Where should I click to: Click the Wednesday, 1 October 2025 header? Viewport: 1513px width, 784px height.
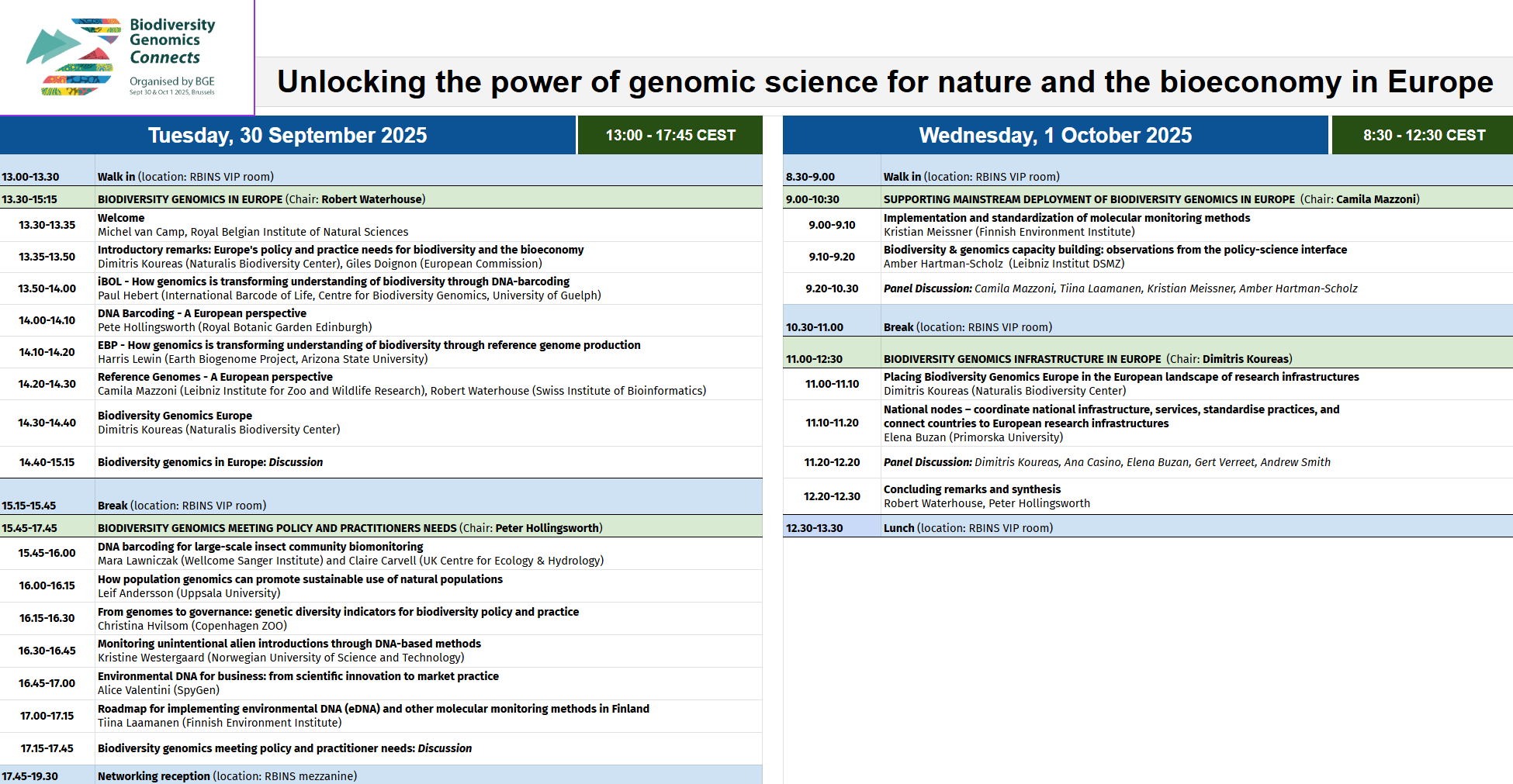coord(1054,136)
